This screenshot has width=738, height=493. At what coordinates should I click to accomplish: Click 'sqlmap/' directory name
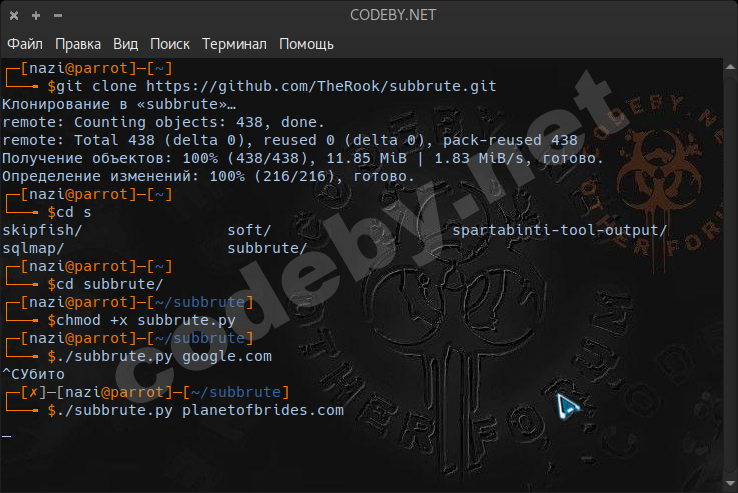pyautogui.click(x=33, y=248)
